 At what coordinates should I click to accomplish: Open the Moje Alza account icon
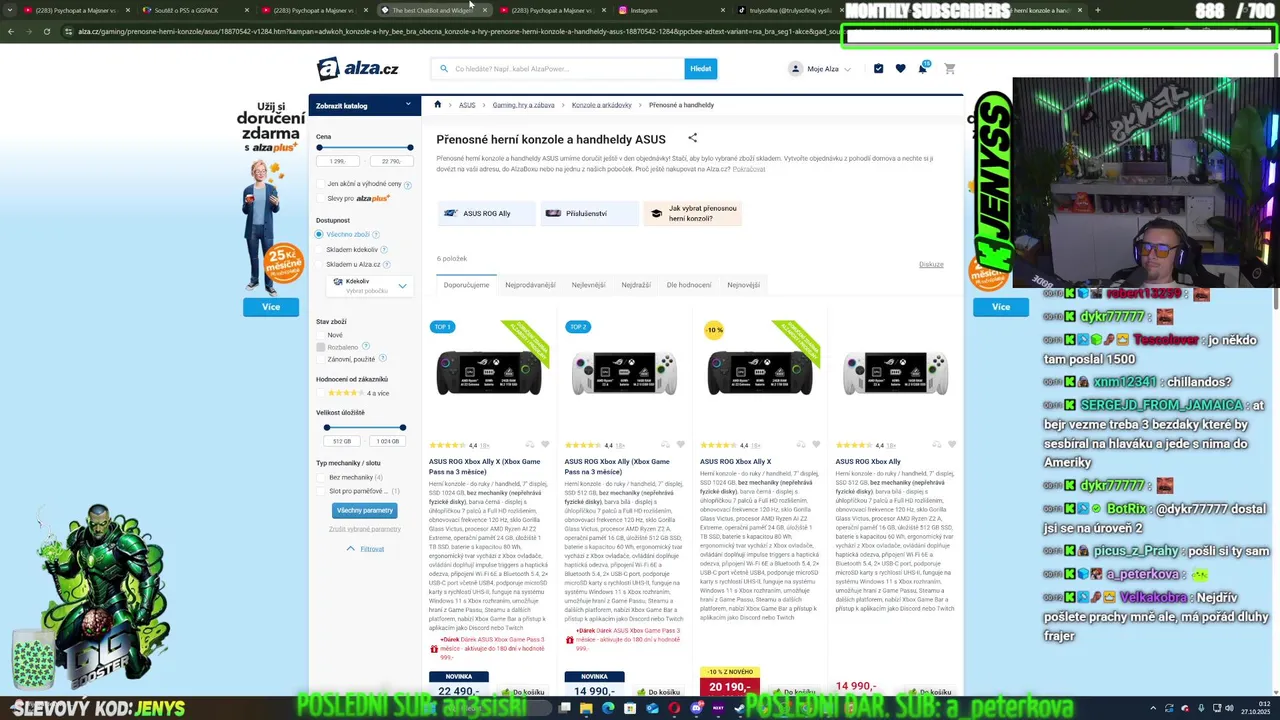[x=796, y=68]
